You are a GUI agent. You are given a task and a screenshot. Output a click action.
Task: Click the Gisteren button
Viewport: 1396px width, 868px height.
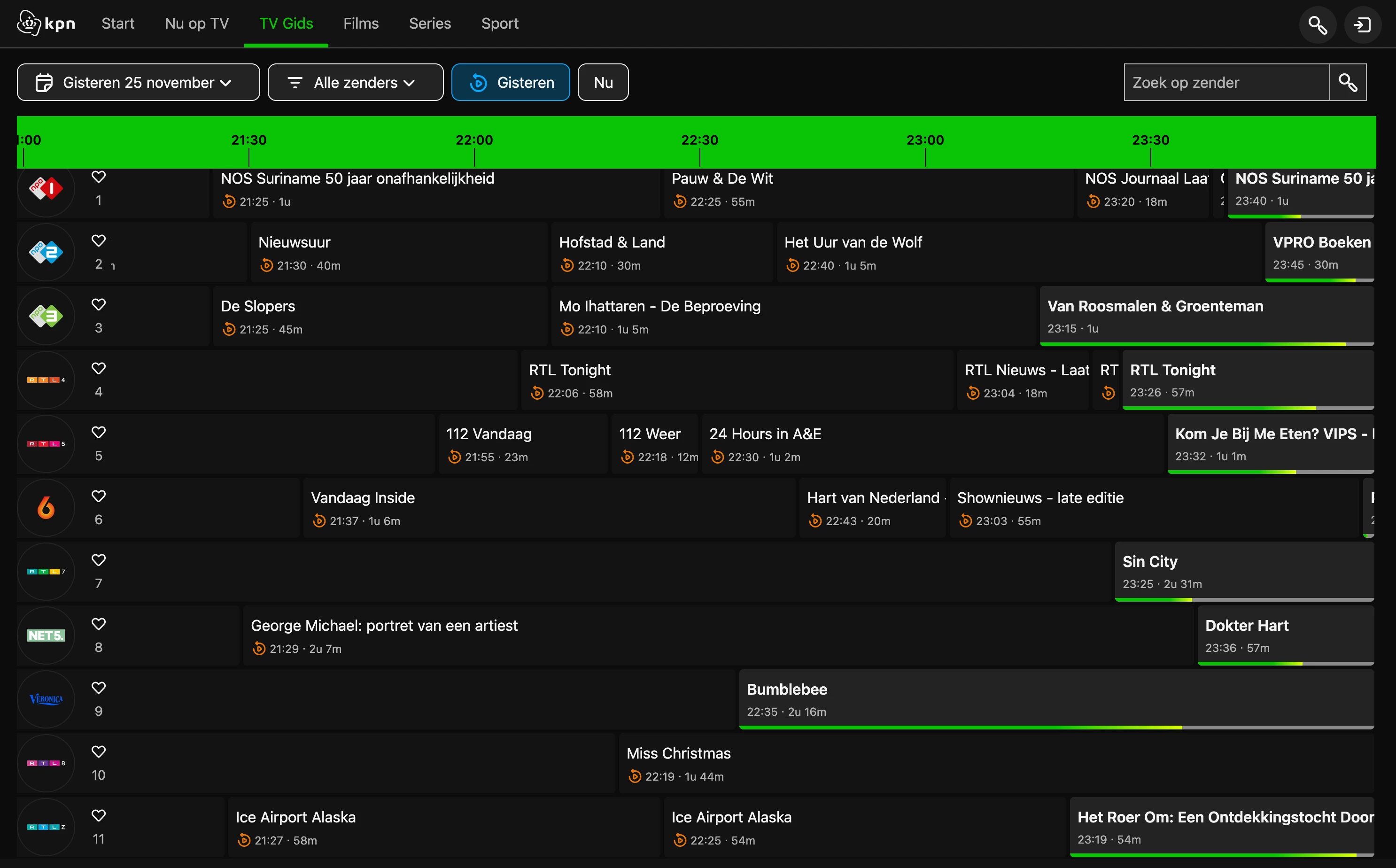510,83
